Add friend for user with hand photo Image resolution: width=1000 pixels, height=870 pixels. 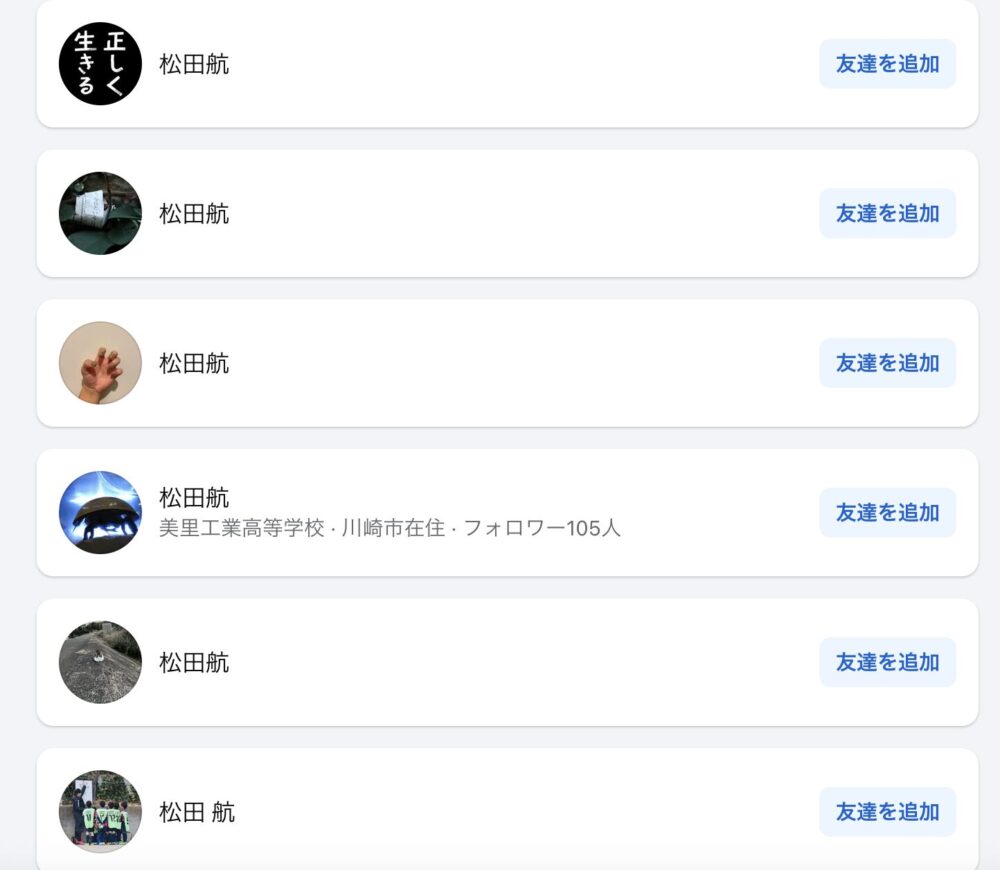tap(887, 363)
